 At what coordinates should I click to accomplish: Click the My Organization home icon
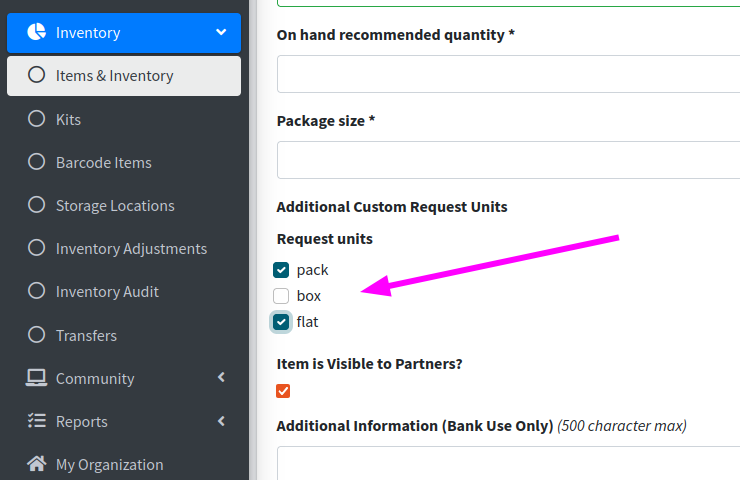pos(36,463)
